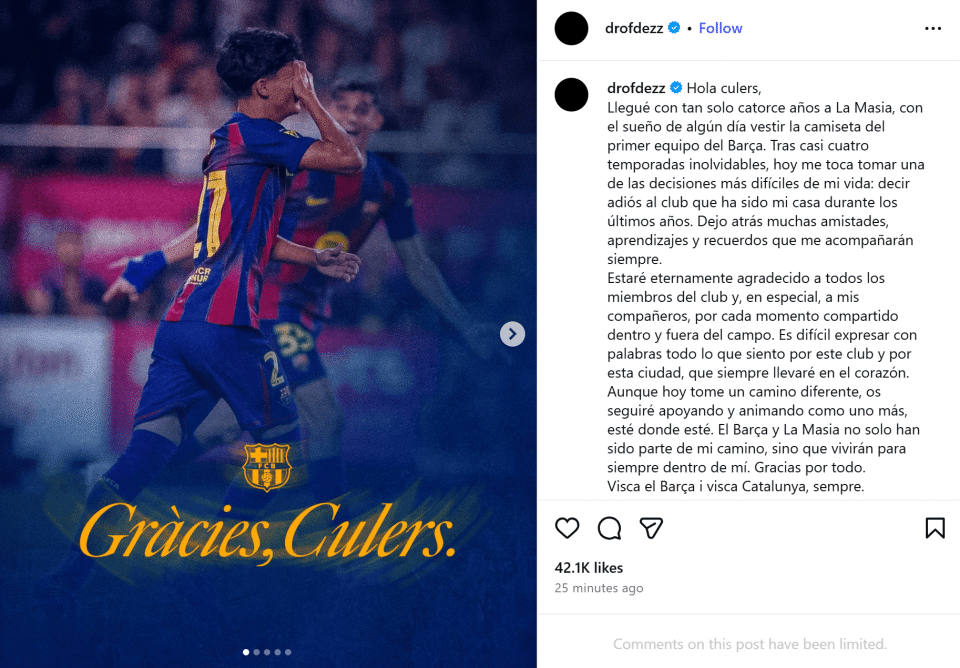Open the three-dot more options menu
Viewport: 960px width, 668px height.
pyautogui.click(x=933, y=28)
